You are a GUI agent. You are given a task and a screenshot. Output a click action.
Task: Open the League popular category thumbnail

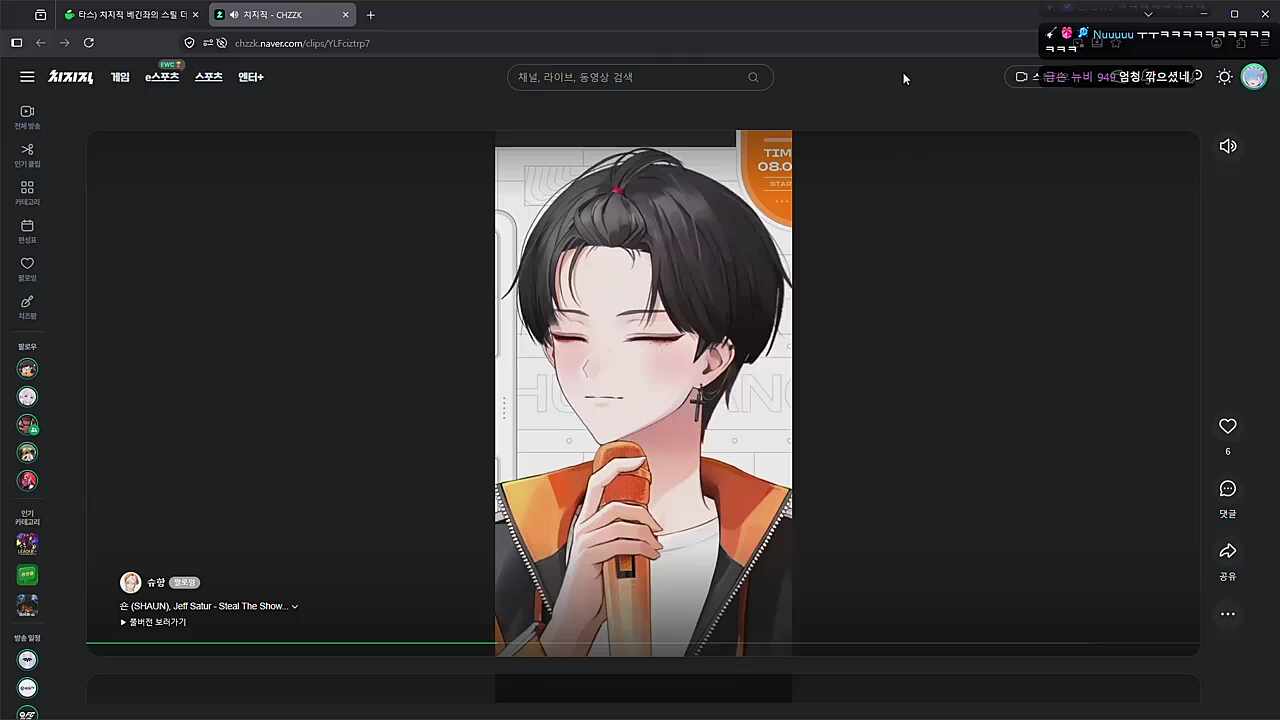point(27,545)
